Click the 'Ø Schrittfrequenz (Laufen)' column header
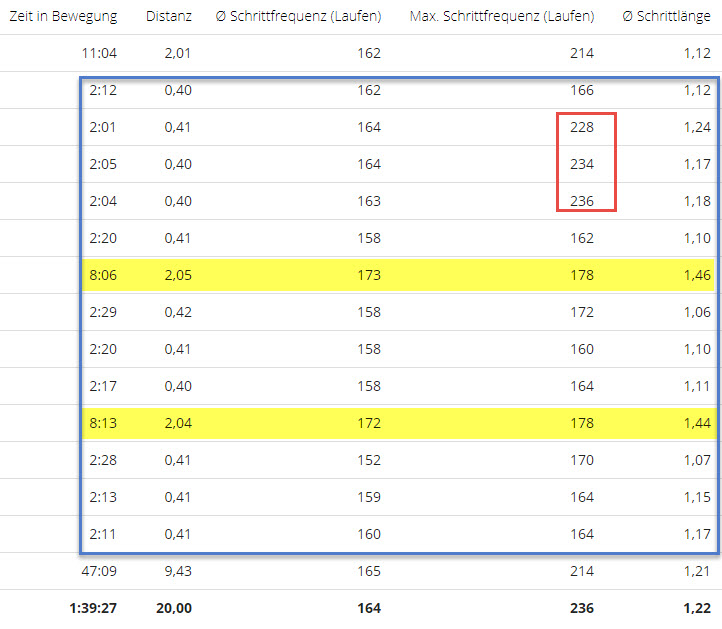The width and height of the screenshot is (722, 629). click(298, 17)
